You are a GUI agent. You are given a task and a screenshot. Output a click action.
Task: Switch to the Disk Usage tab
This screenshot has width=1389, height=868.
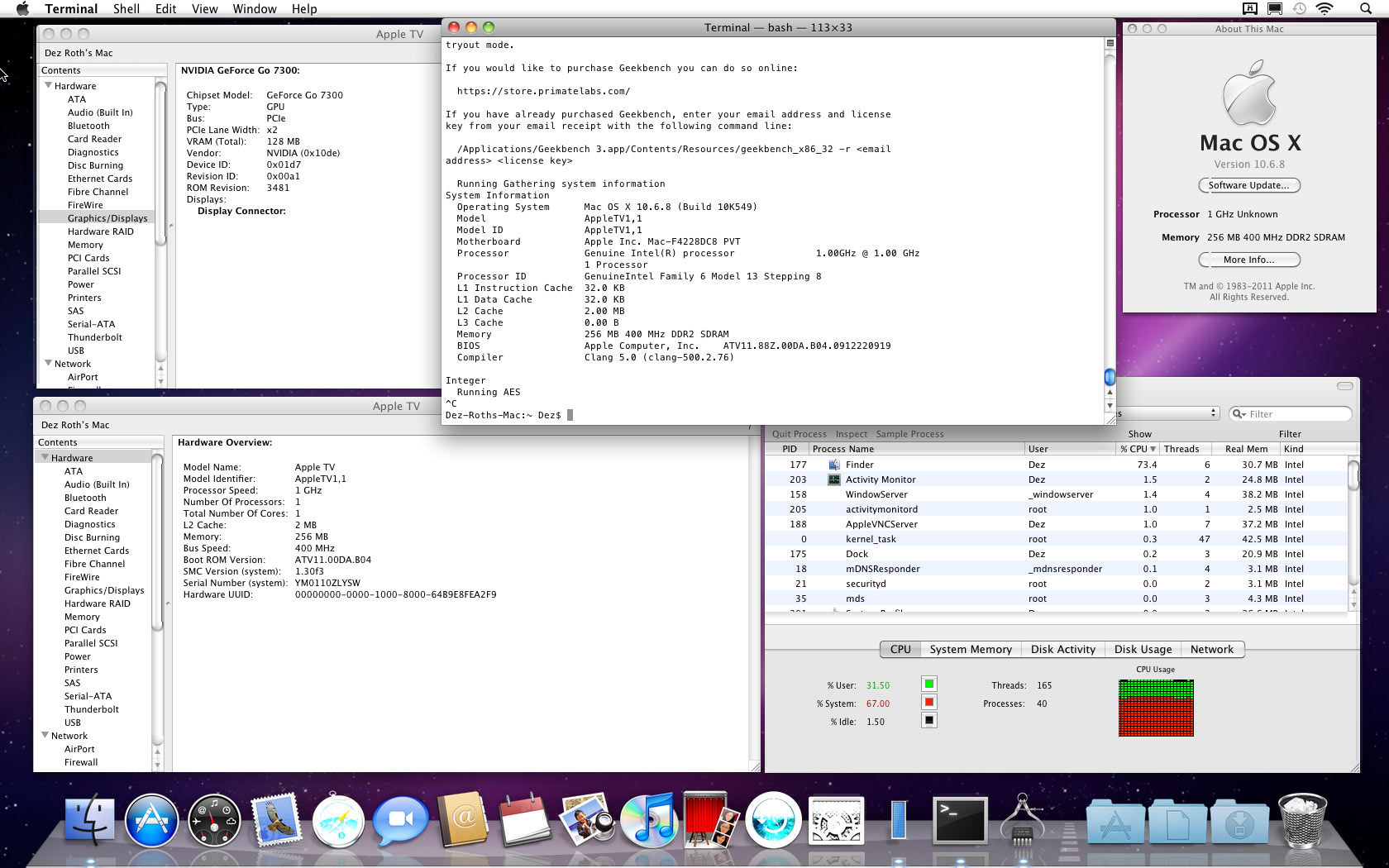tap(1143, 650)
